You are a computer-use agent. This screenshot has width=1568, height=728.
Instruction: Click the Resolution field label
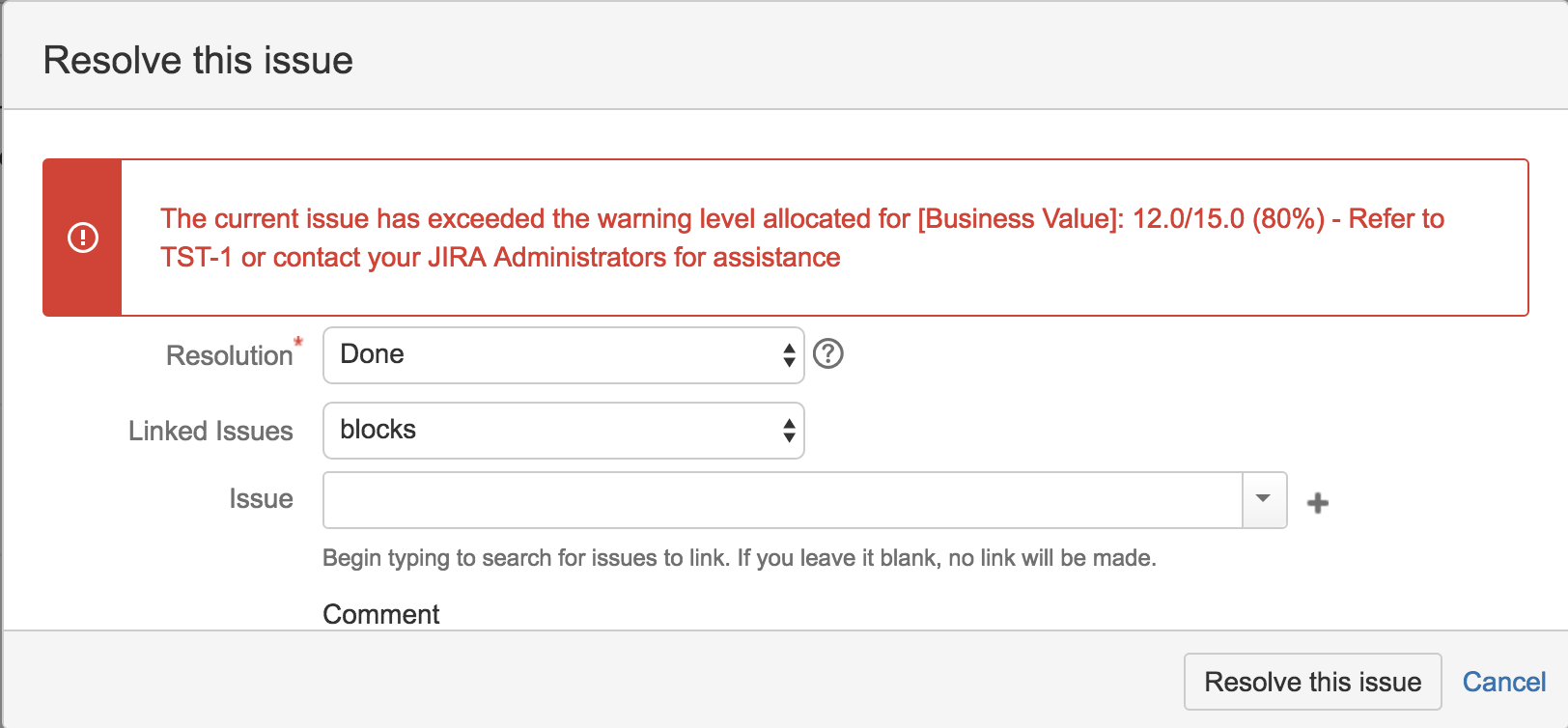pyautogui.click(x=229, y=355)
